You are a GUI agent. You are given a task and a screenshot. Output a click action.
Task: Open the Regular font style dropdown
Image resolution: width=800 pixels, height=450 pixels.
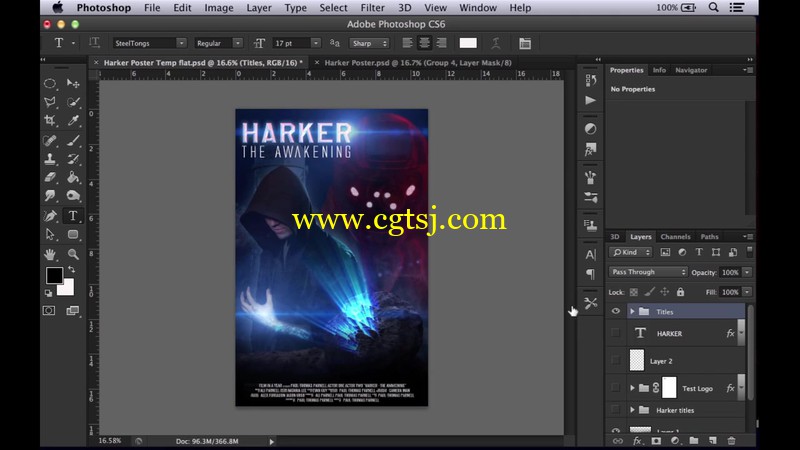click(x=237, y=43)
